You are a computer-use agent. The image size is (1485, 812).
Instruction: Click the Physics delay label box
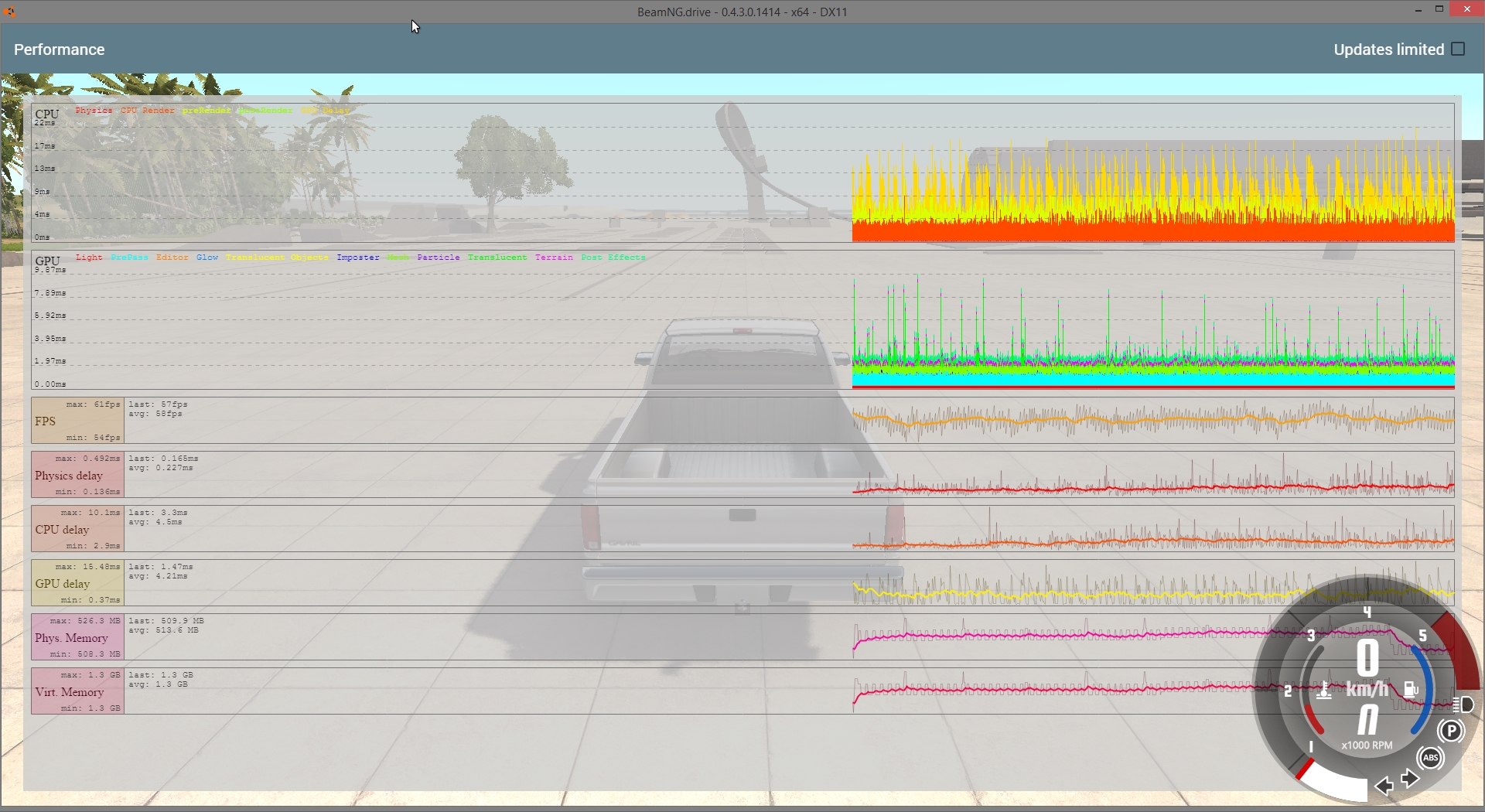click(x=77, y=475)
